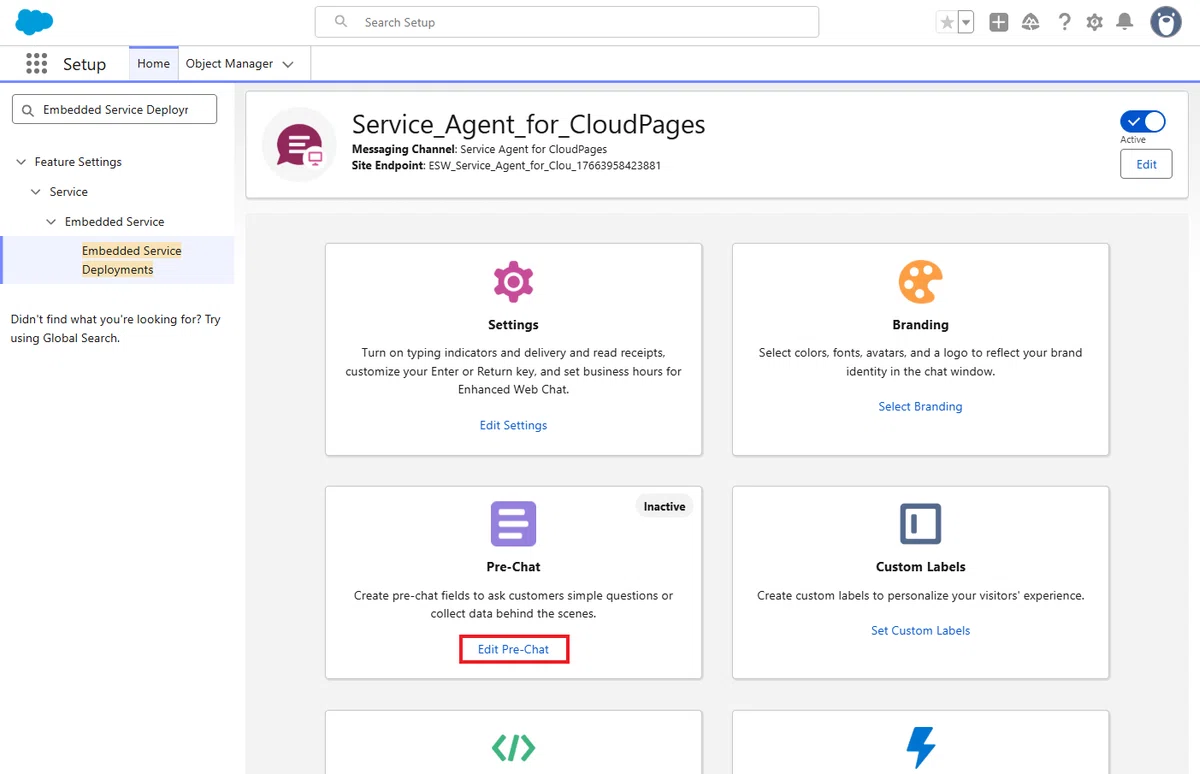Click the Service_Agent_for_CloudPages deployment icon
Viewport: 1200px width, 774px height.
(299, 145)
